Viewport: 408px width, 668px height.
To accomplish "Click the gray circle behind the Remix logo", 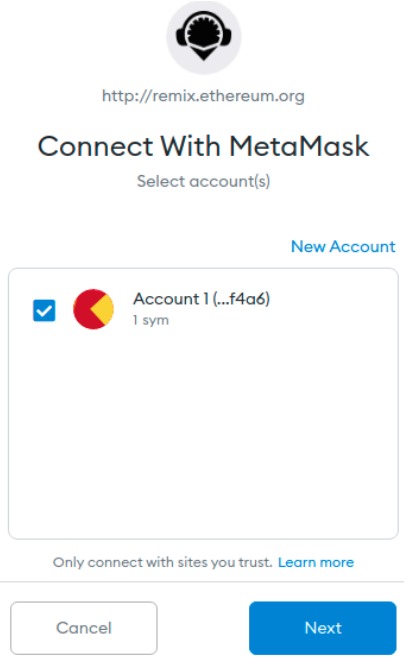I will (204, 37).
